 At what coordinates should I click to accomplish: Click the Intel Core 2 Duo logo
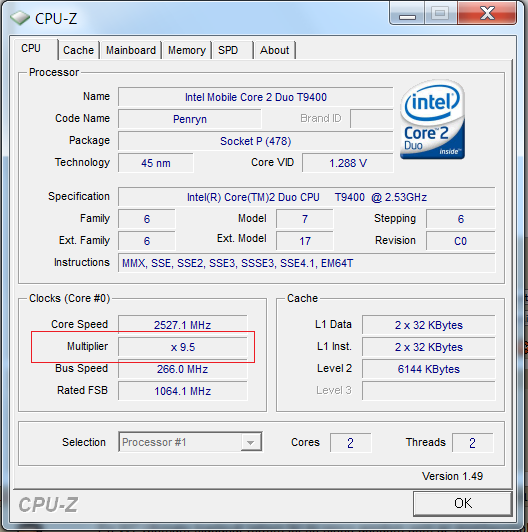[x=432, y=119]
